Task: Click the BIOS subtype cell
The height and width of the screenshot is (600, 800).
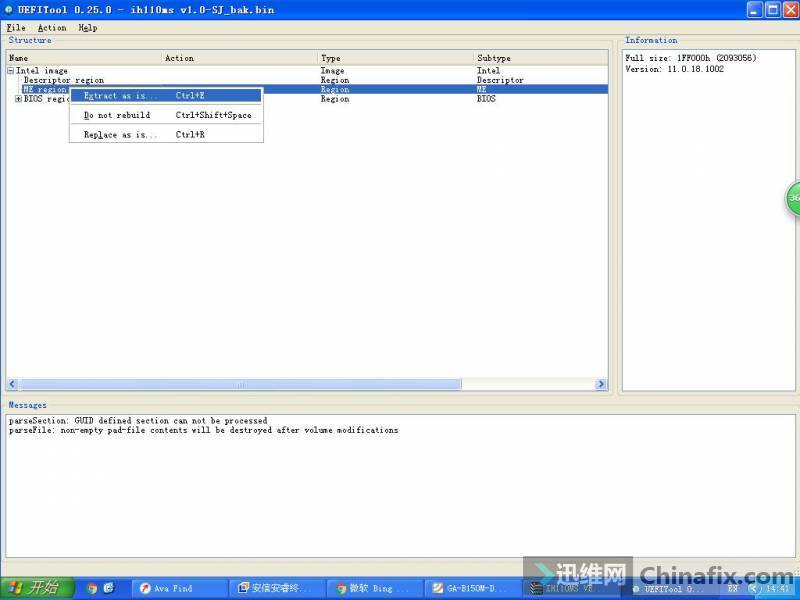Action: [x=486, y=99]
